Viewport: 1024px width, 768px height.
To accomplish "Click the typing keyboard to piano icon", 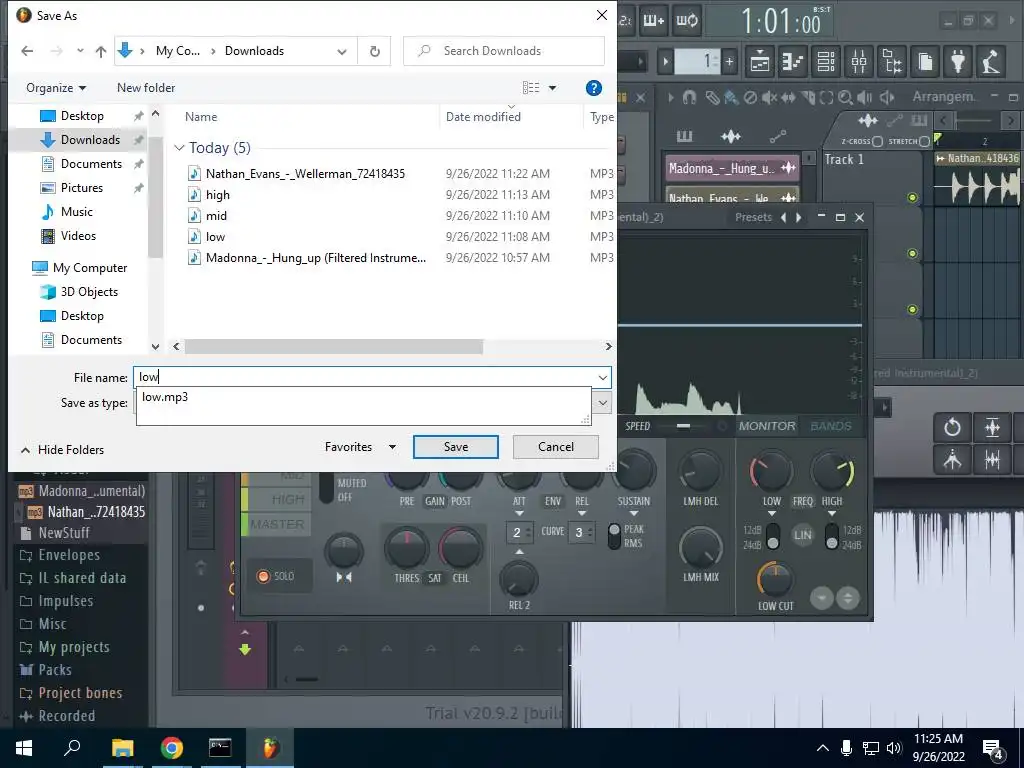I will tap(654, 20).
